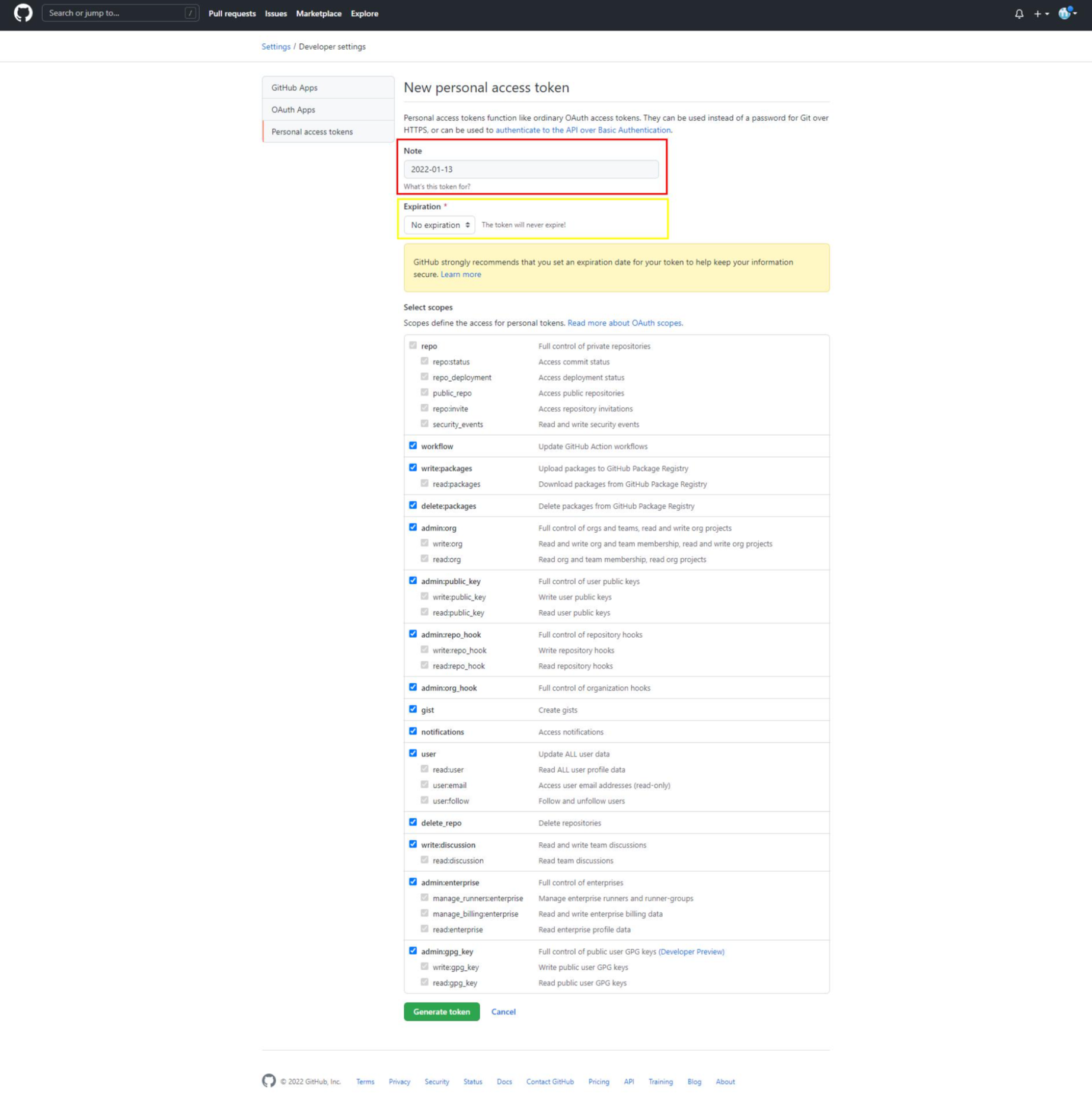Open Status in footer

pos(472,1082)
